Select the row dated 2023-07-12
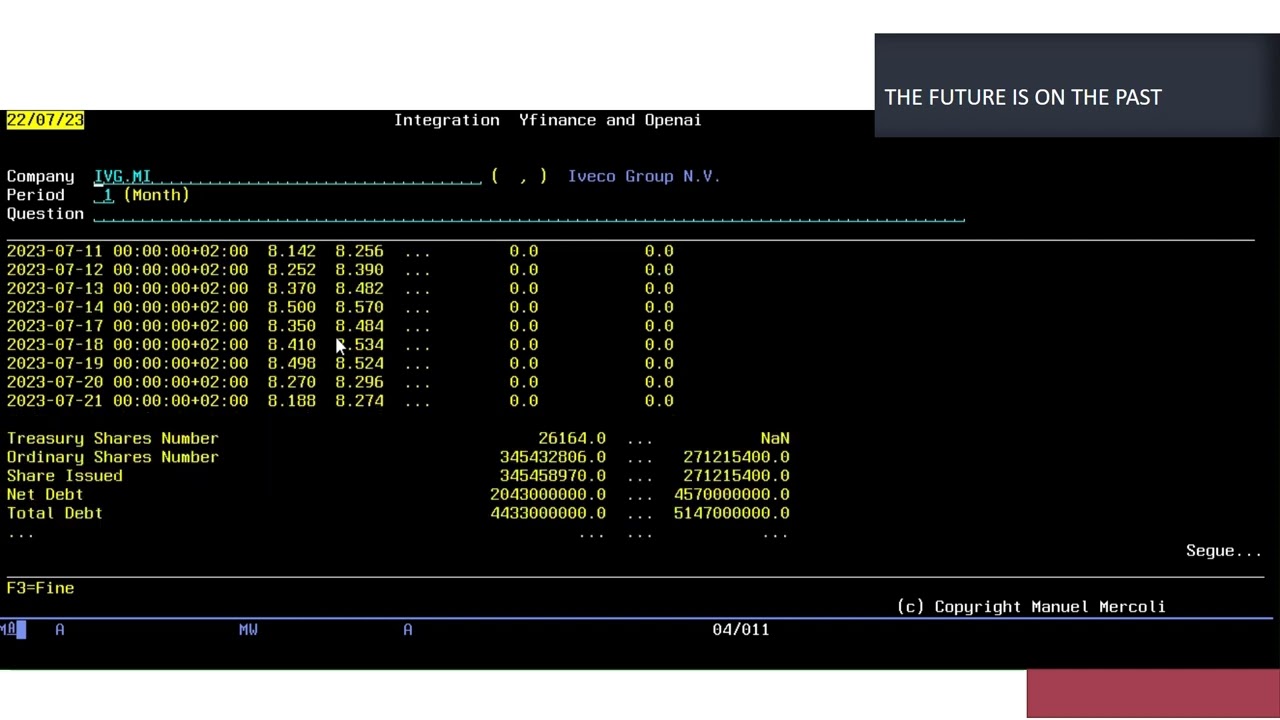This screenshot has height=720, width=1280. [340, 270]
